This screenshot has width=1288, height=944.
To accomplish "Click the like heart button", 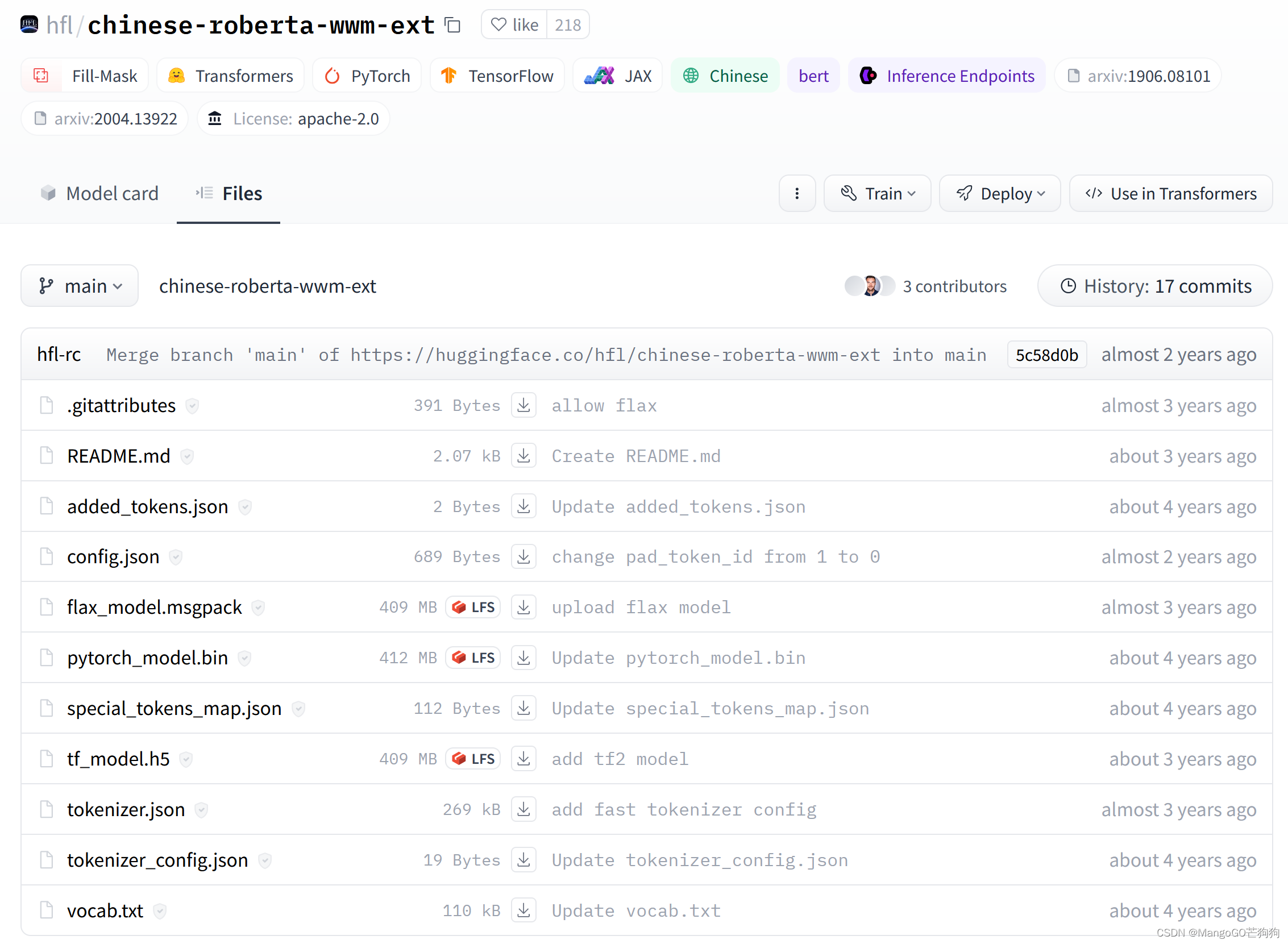I will coord(514,24).
